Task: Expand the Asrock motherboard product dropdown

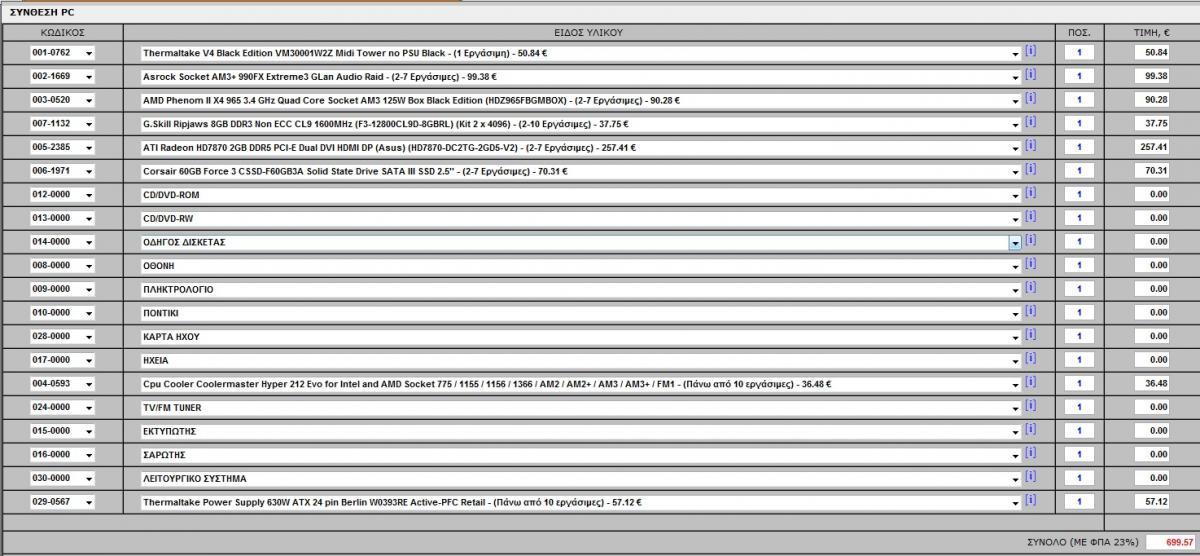Action: pos(580,76)
